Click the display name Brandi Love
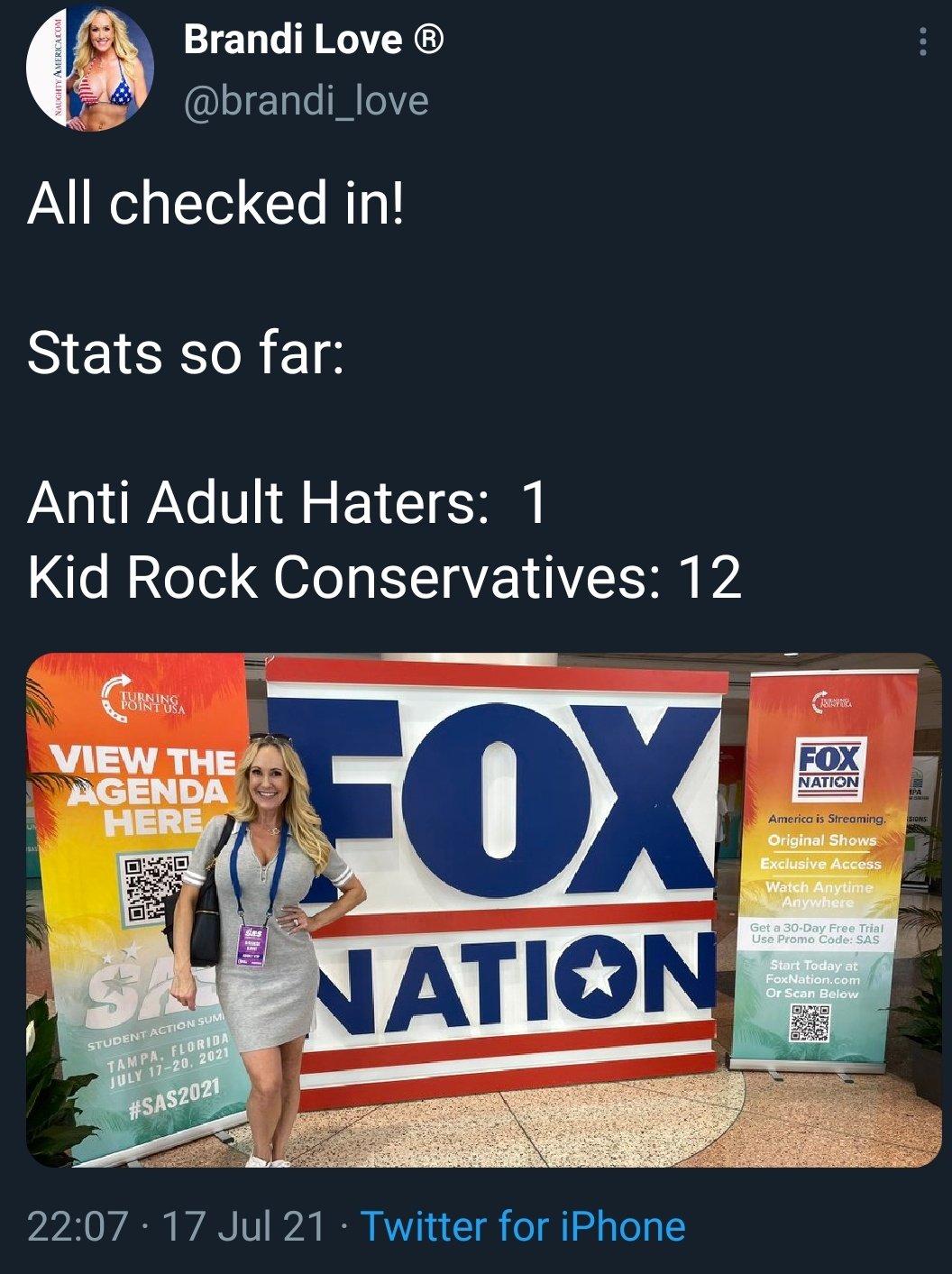952x1274 pixels. pyautogui.click(x=293, y=40)
